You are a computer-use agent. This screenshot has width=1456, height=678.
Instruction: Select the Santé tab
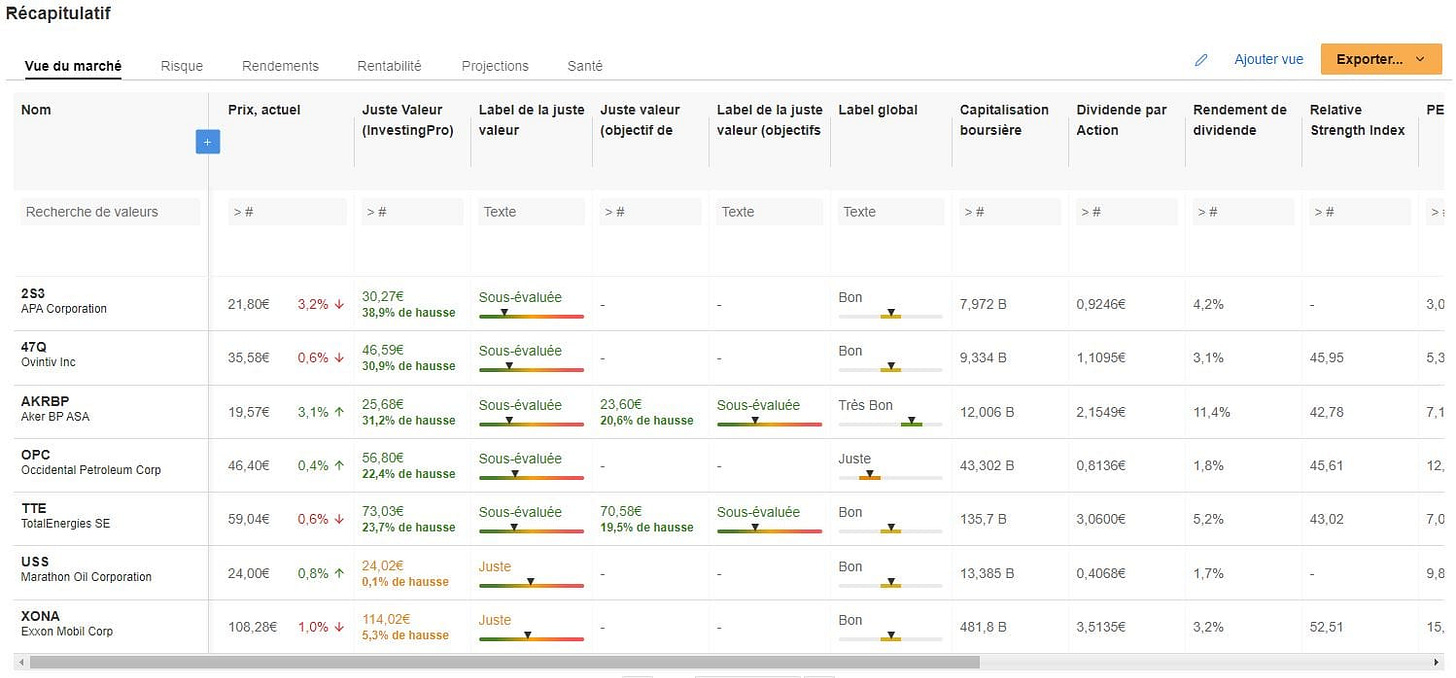click(x=585, y=66)
